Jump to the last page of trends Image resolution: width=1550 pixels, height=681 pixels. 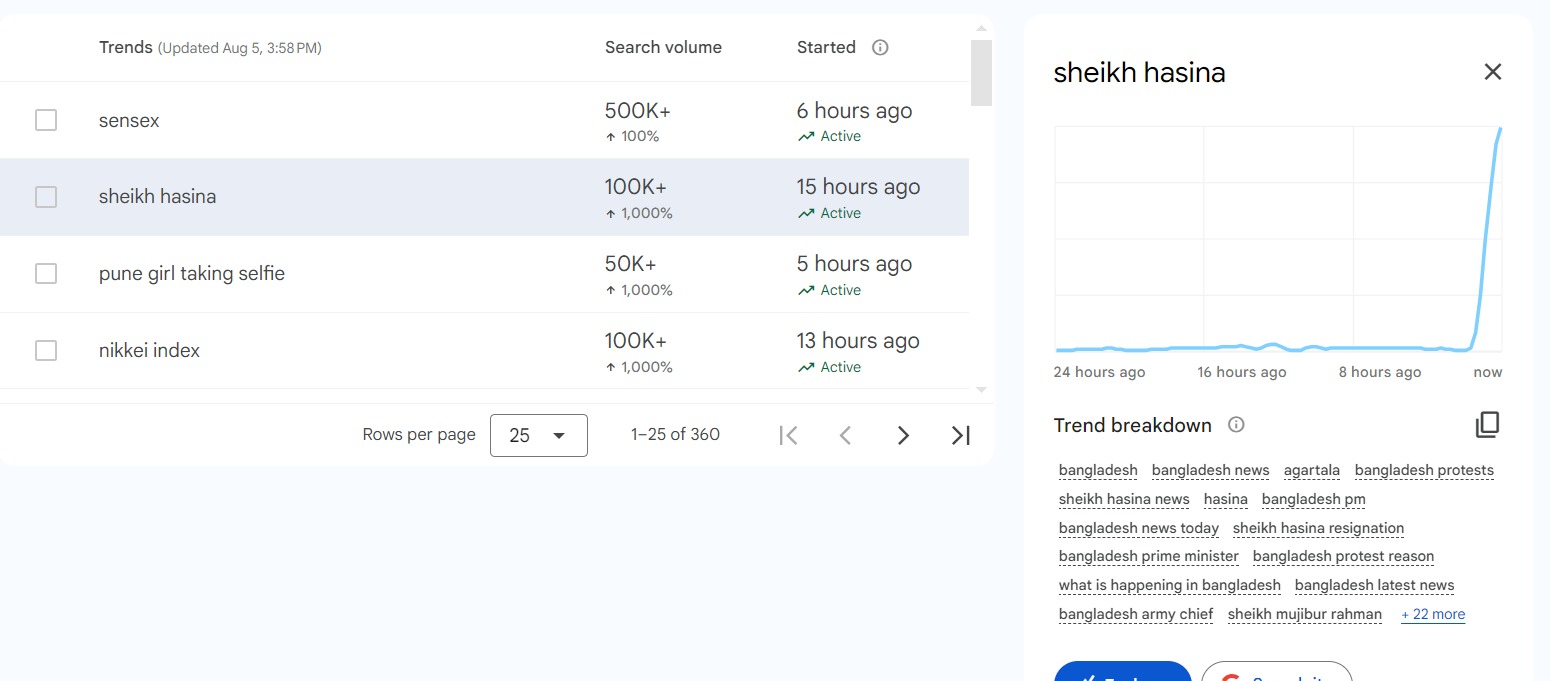pos(960,435)
